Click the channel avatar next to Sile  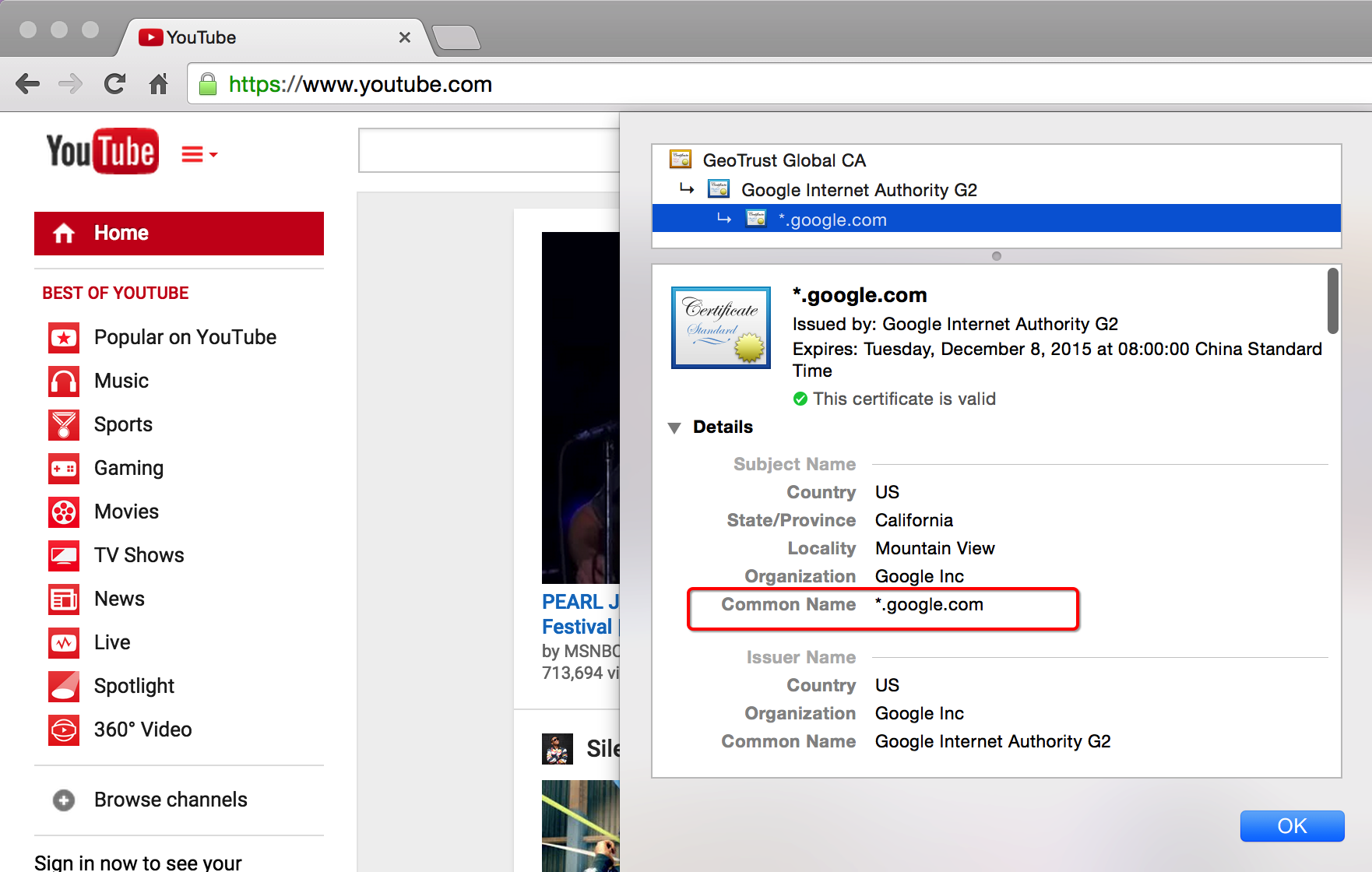(x=557, y=749)
